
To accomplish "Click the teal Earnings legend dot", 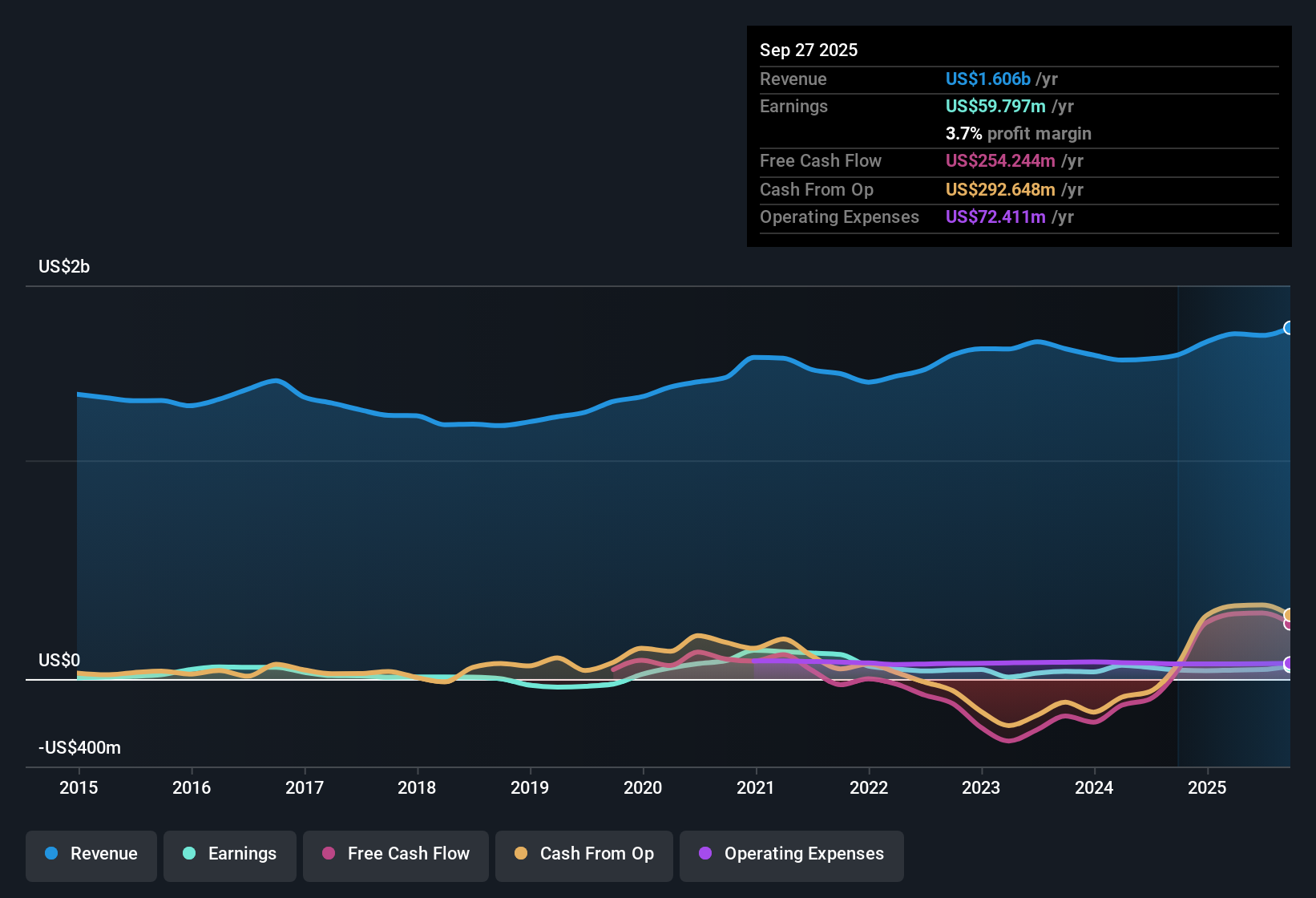I will (x=190, y=854).
